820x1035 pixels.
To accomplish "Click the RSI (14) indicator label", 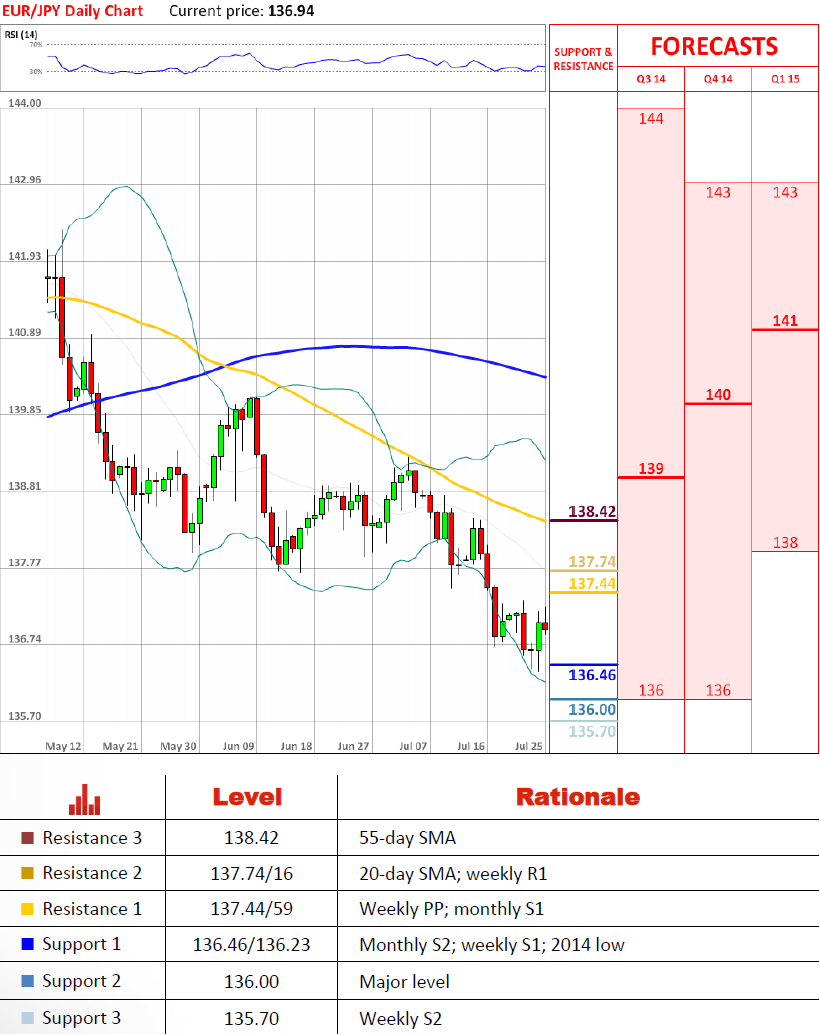I will coord(21,34).
